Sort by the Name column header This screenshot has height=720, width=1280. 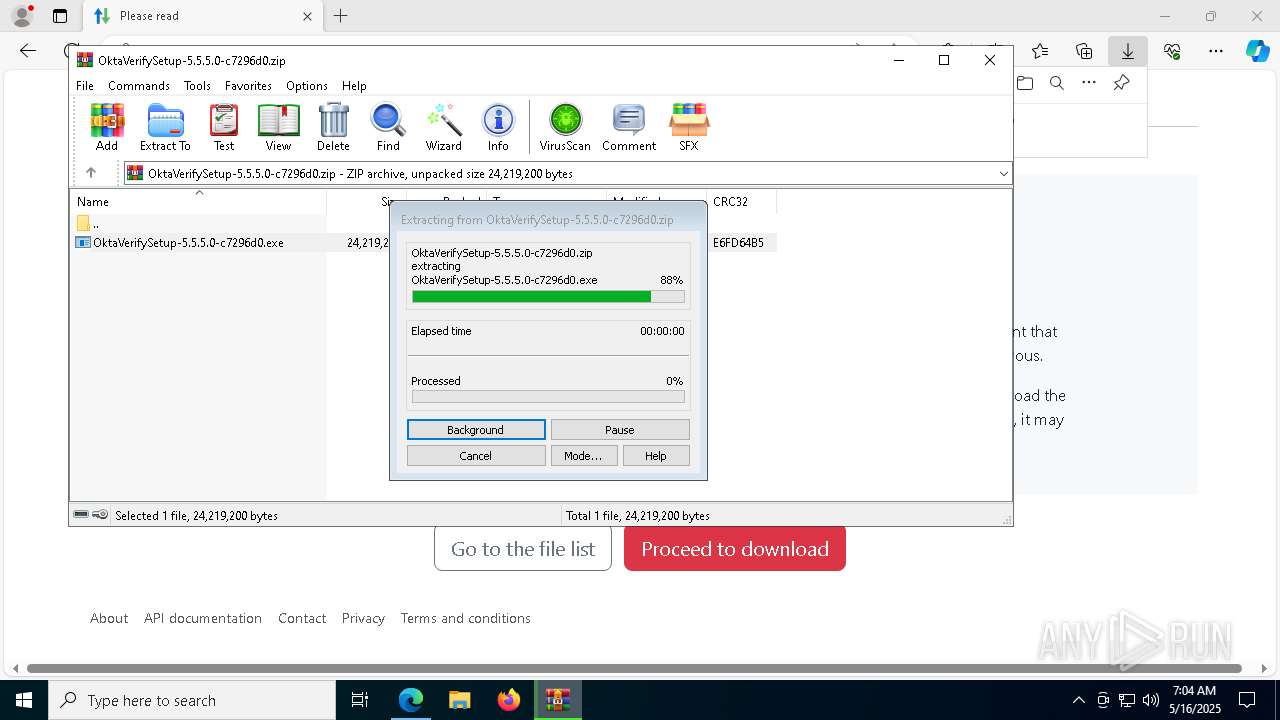tap(199, 201)
